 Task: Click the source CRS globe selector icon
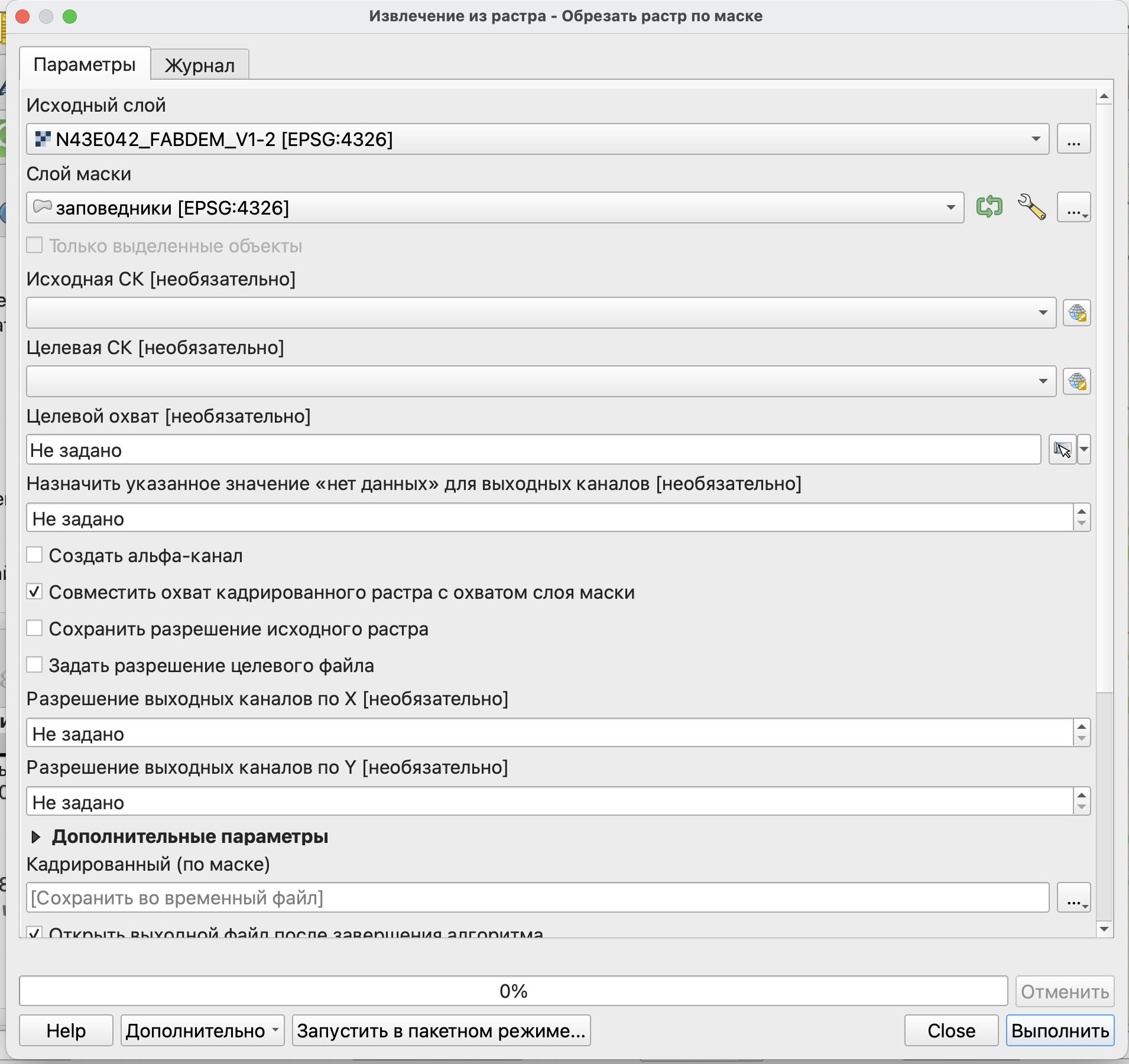[1076, 313]
